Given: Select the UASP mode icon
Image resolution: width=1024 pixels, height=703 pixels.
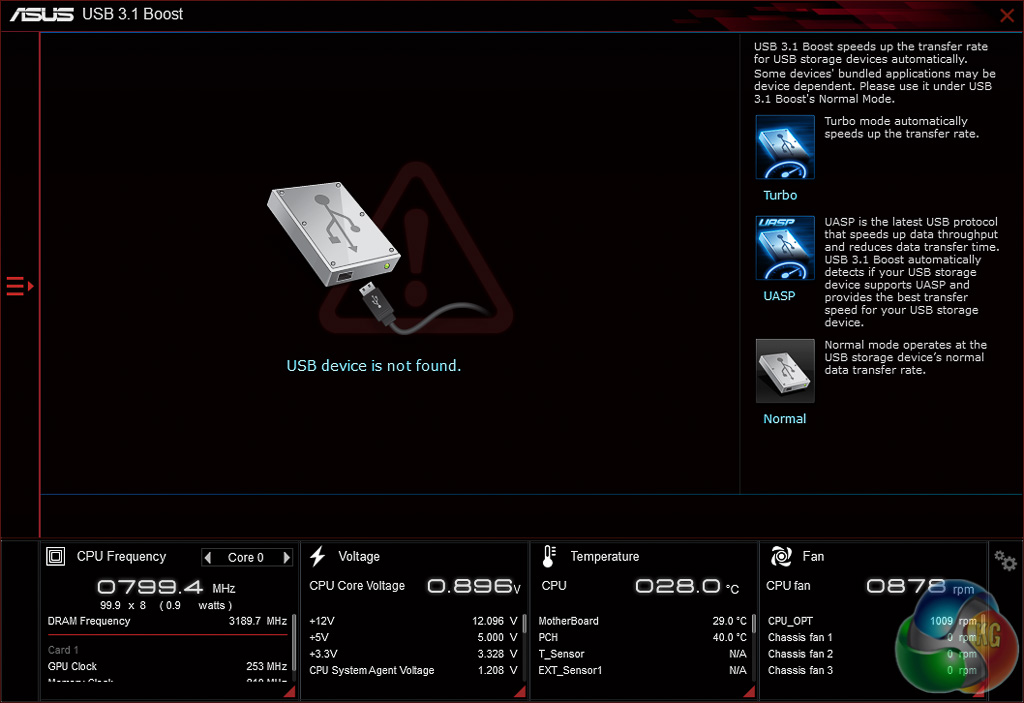Looking at the screenshot, I should 784,248.
